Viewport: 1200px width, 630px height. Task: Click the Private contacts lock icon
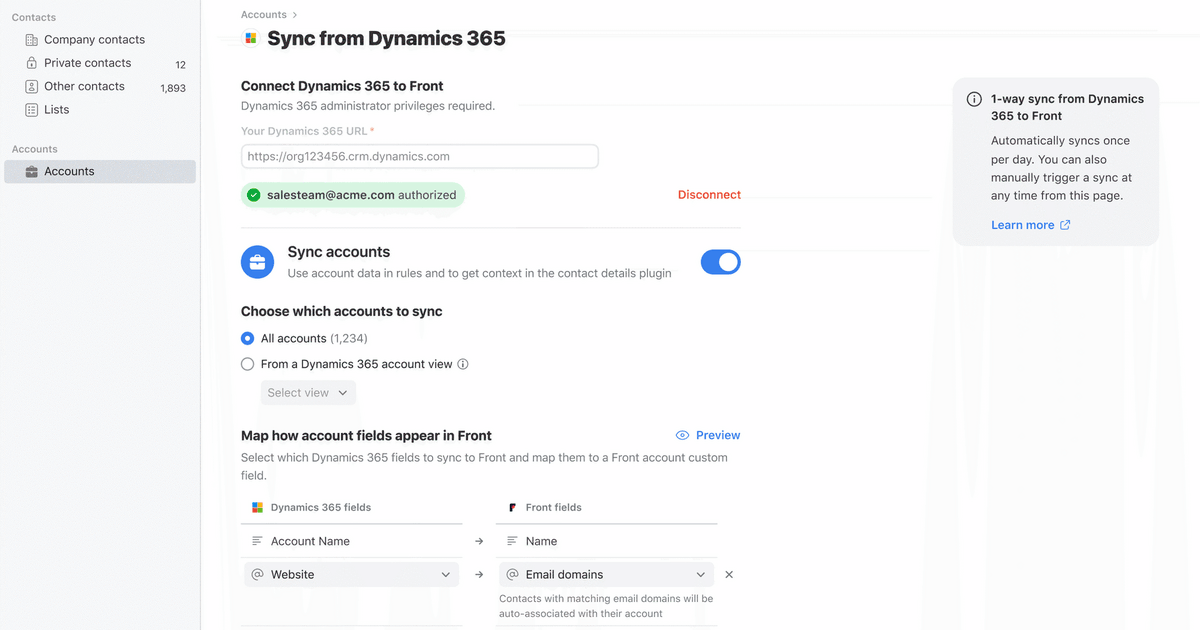pos(32,63)
